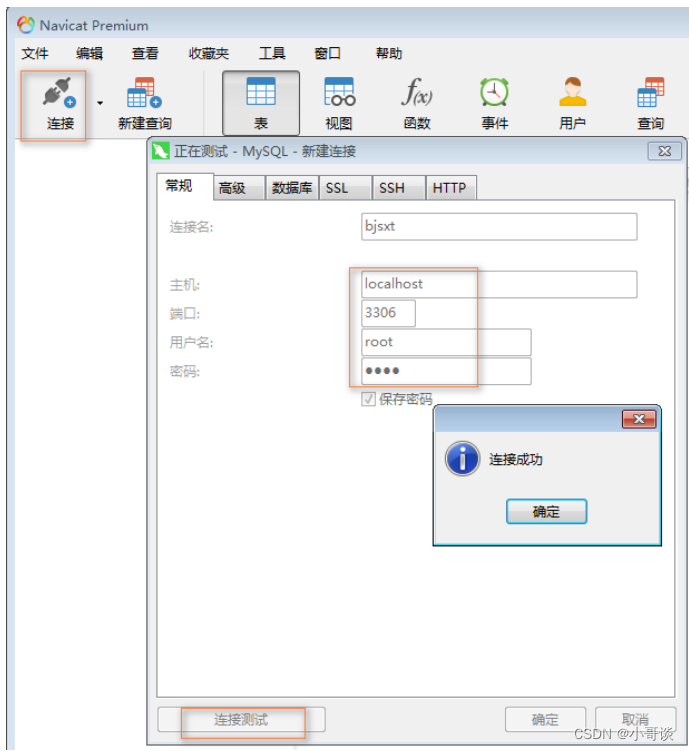Open the User (用户) icon
This screenshot has width=689, height=751.
[x=573, y=92]
